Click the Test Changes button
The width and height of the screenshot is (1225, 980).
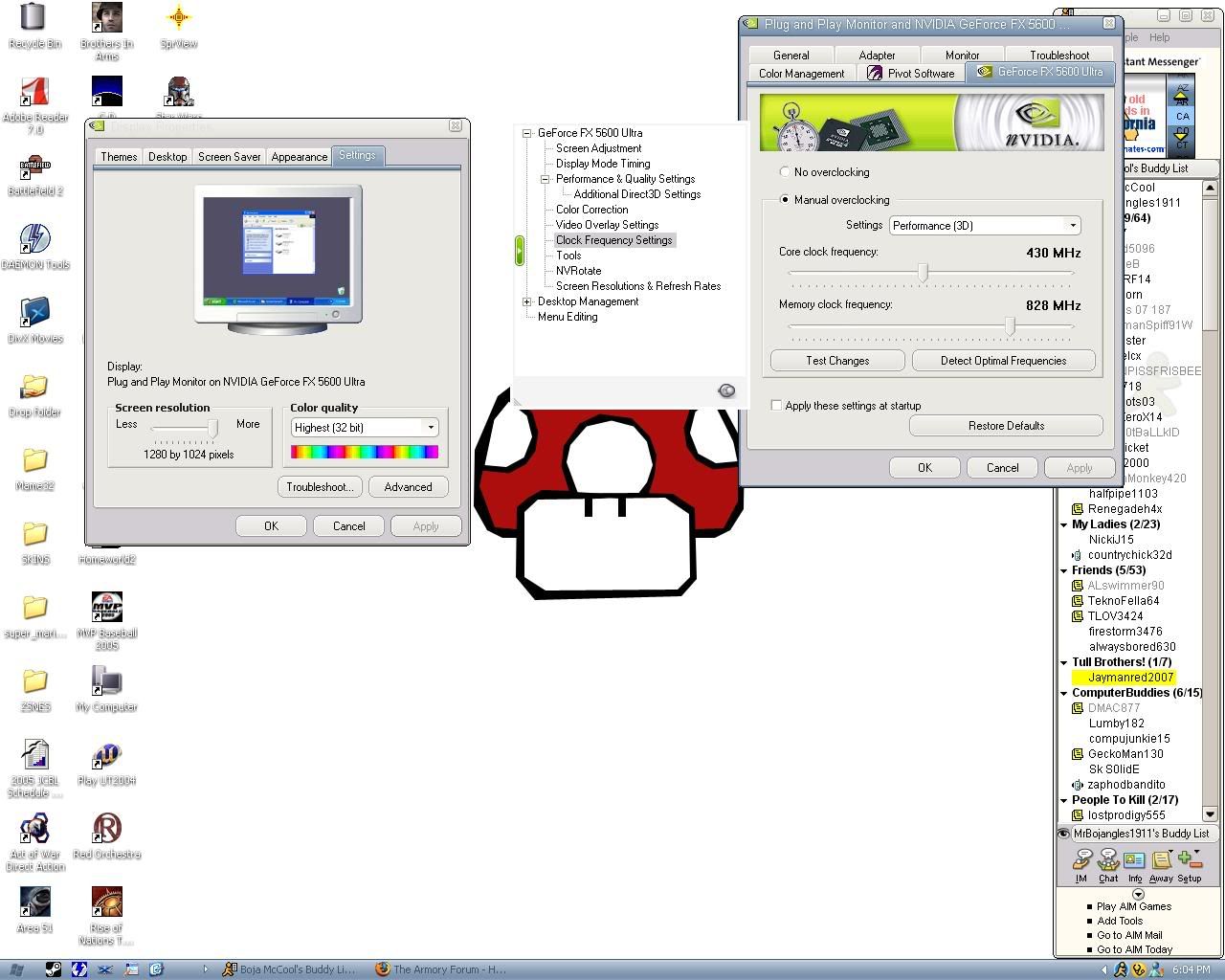837,361
